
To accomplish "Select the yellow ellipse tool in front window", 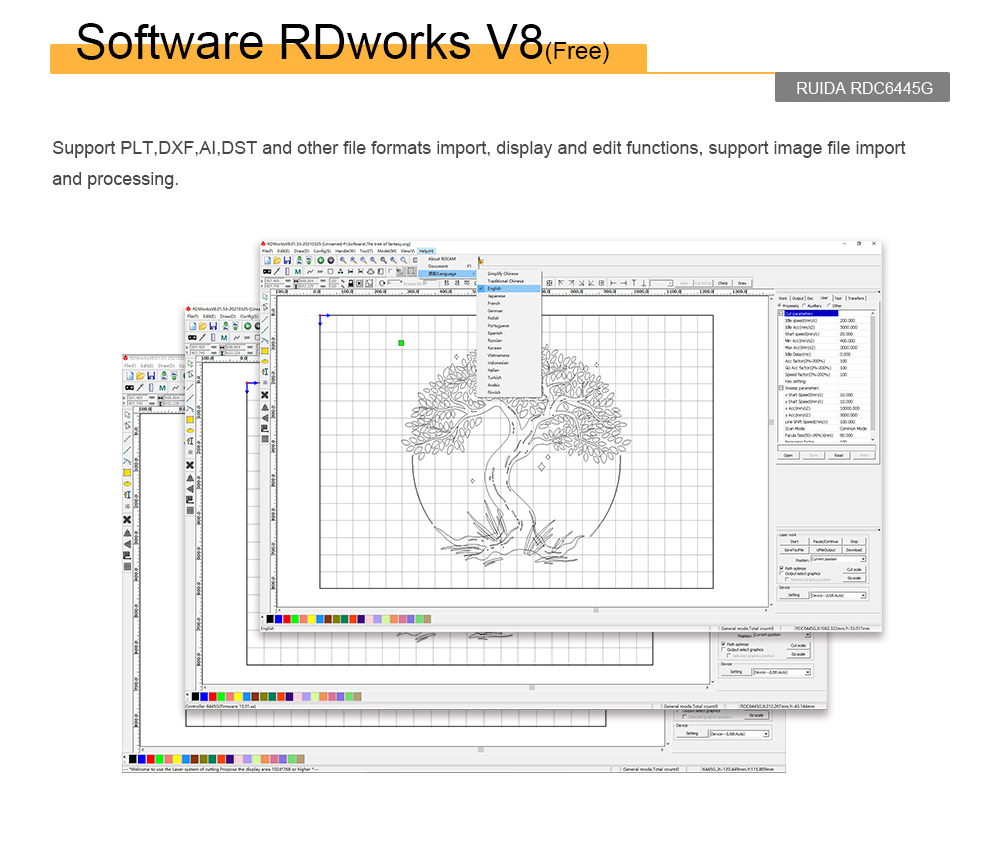I will tap(265, 362).
